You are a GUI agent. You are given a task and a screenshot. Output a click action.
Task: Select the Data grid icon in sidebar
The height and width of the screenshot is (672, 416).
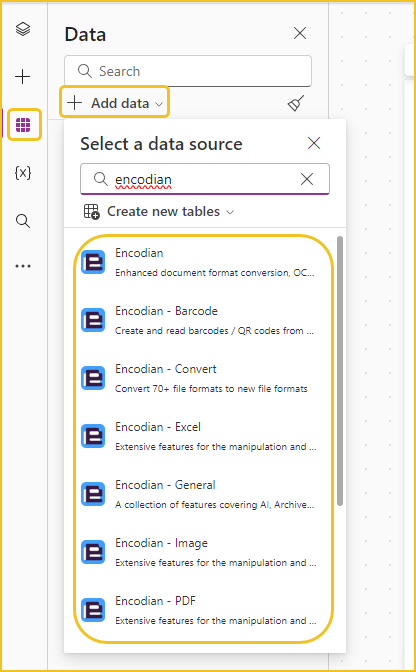[23, 125]
